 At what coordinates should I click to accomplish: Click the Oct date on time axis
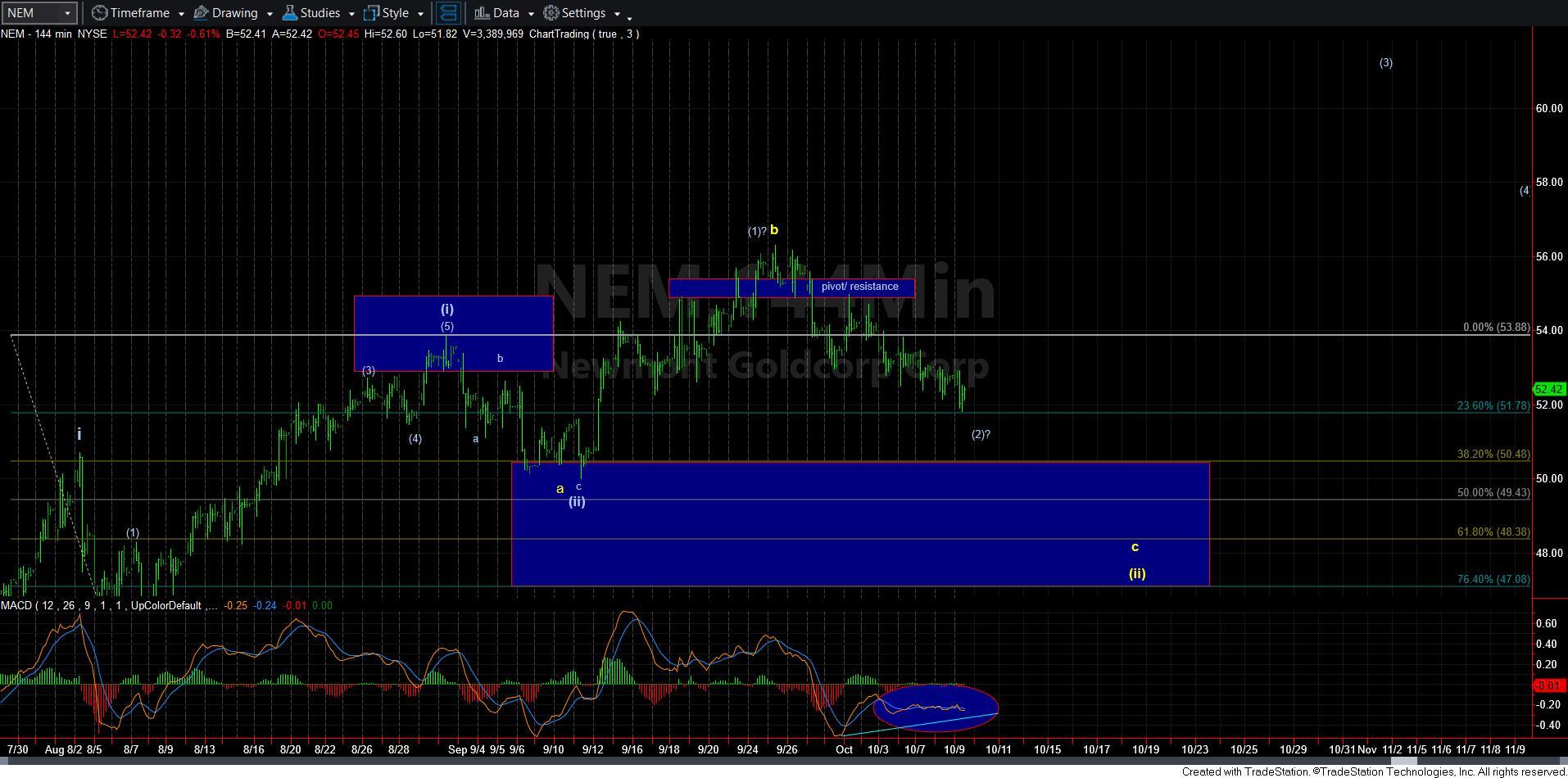(844, 749)
